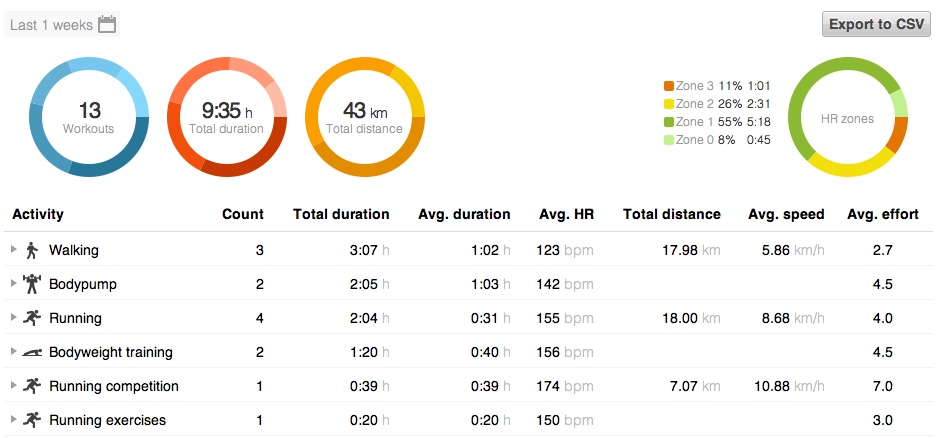Click the HR zones donut chart

pos(848,118)
